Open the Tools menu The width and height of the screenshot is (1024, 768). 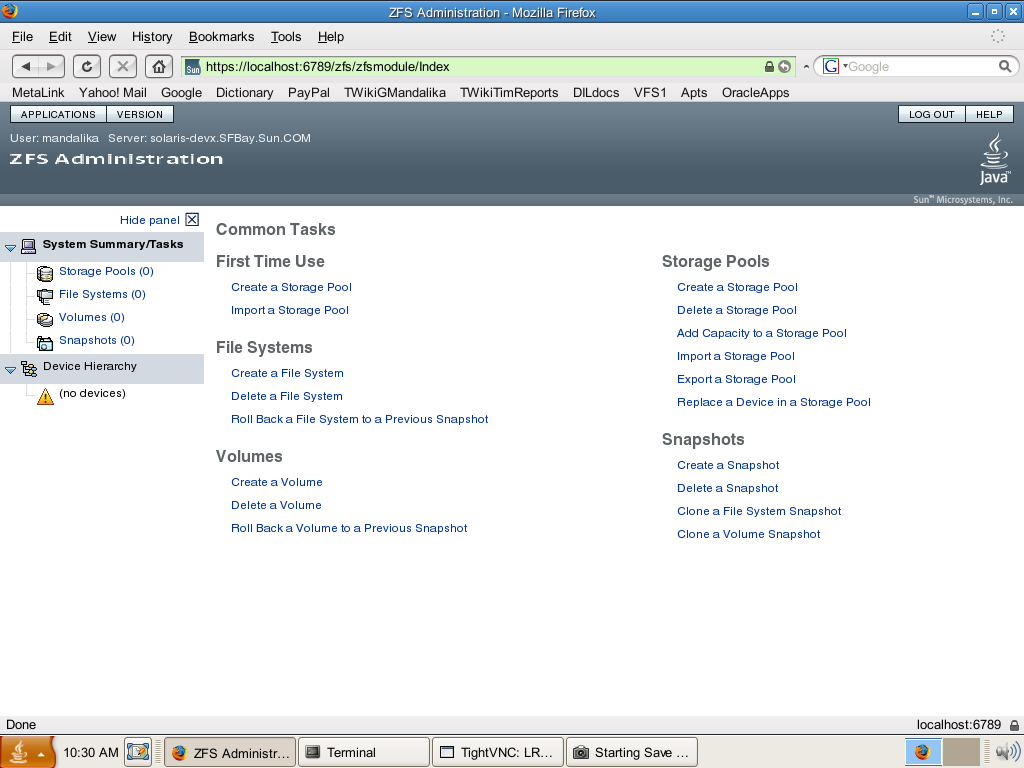286,37
